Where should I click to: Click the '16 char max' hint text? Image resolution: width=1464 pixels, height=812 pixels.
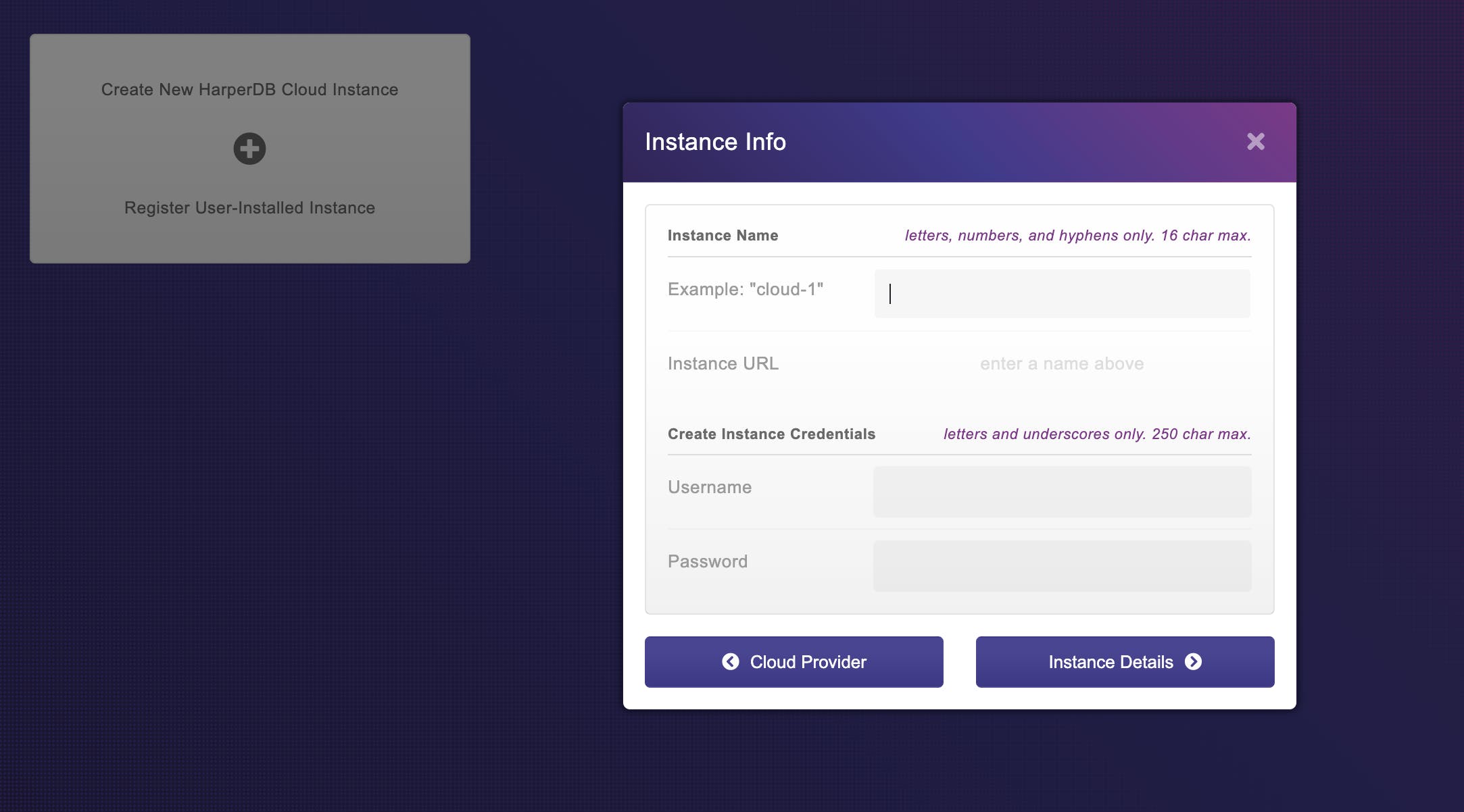coord(1205,236)
